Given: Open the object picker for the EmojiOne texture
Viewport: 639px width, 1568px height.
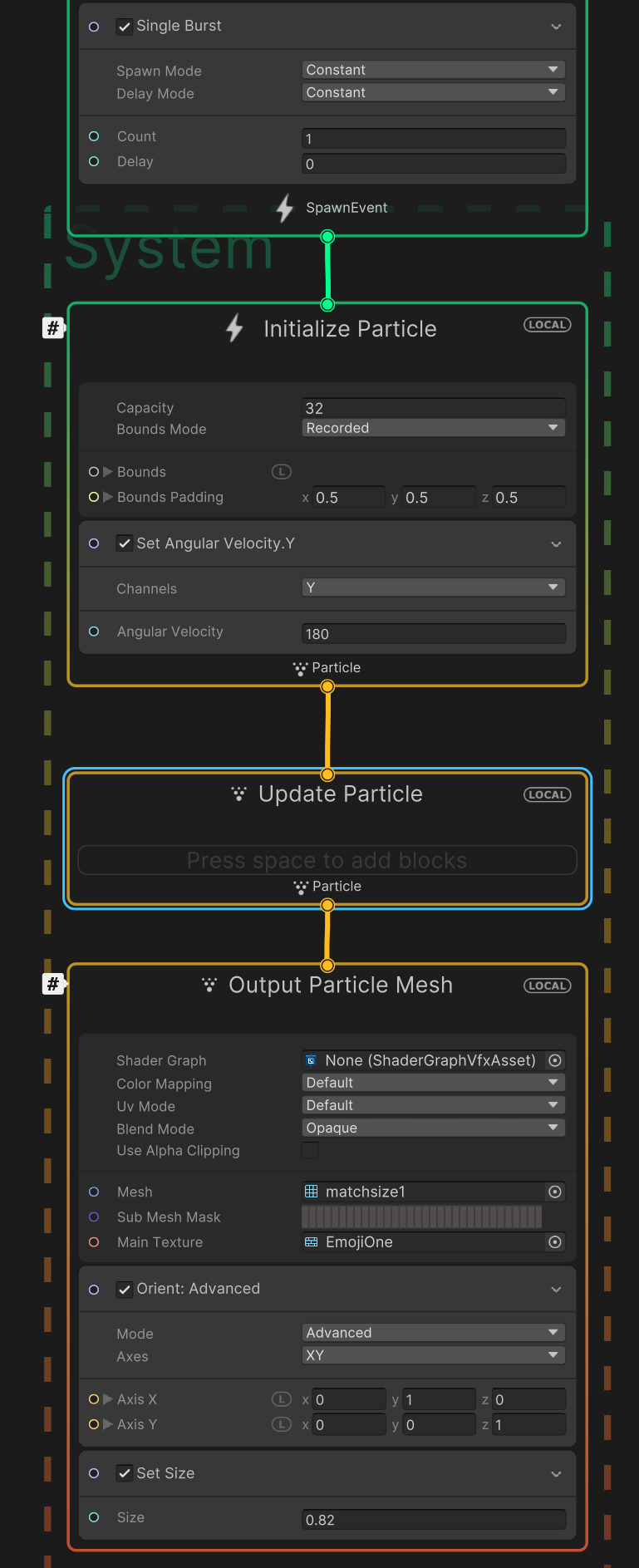Looking at the screenshot, I should (554, 1242).
